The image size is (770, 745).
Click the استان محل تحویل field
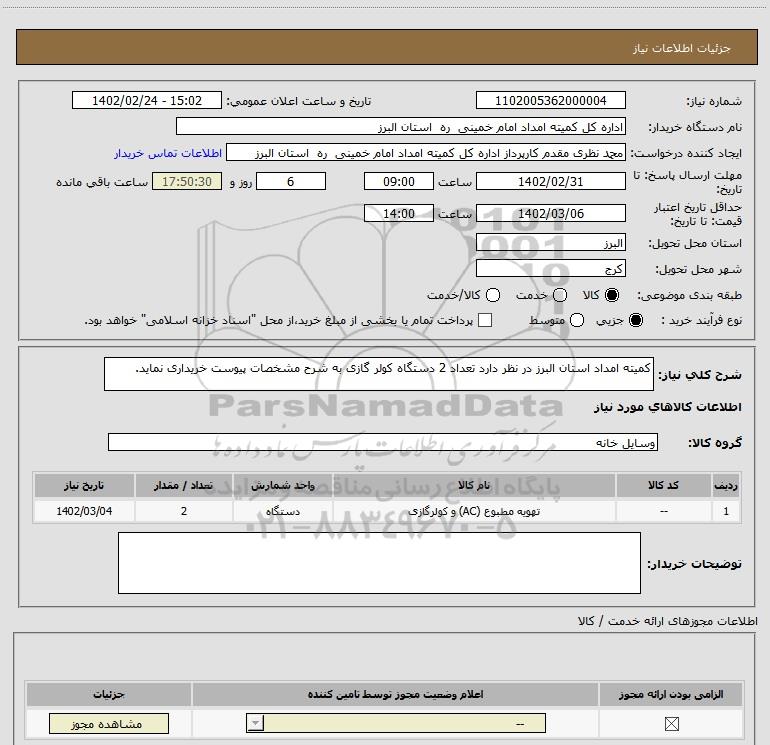point(550,243)
